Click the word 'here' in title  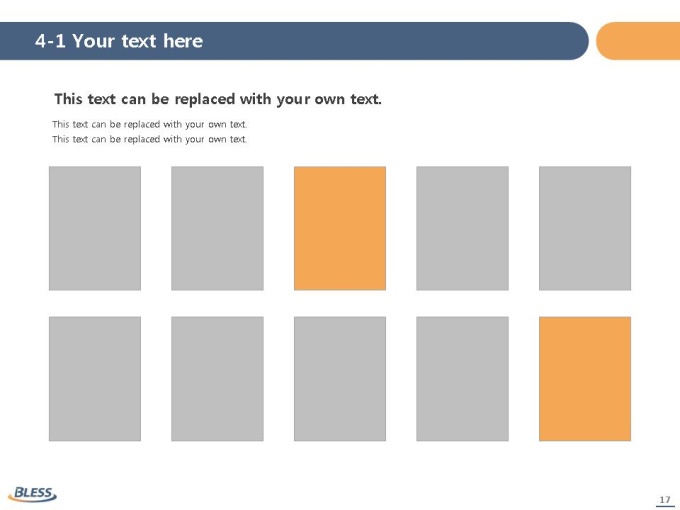183,41
